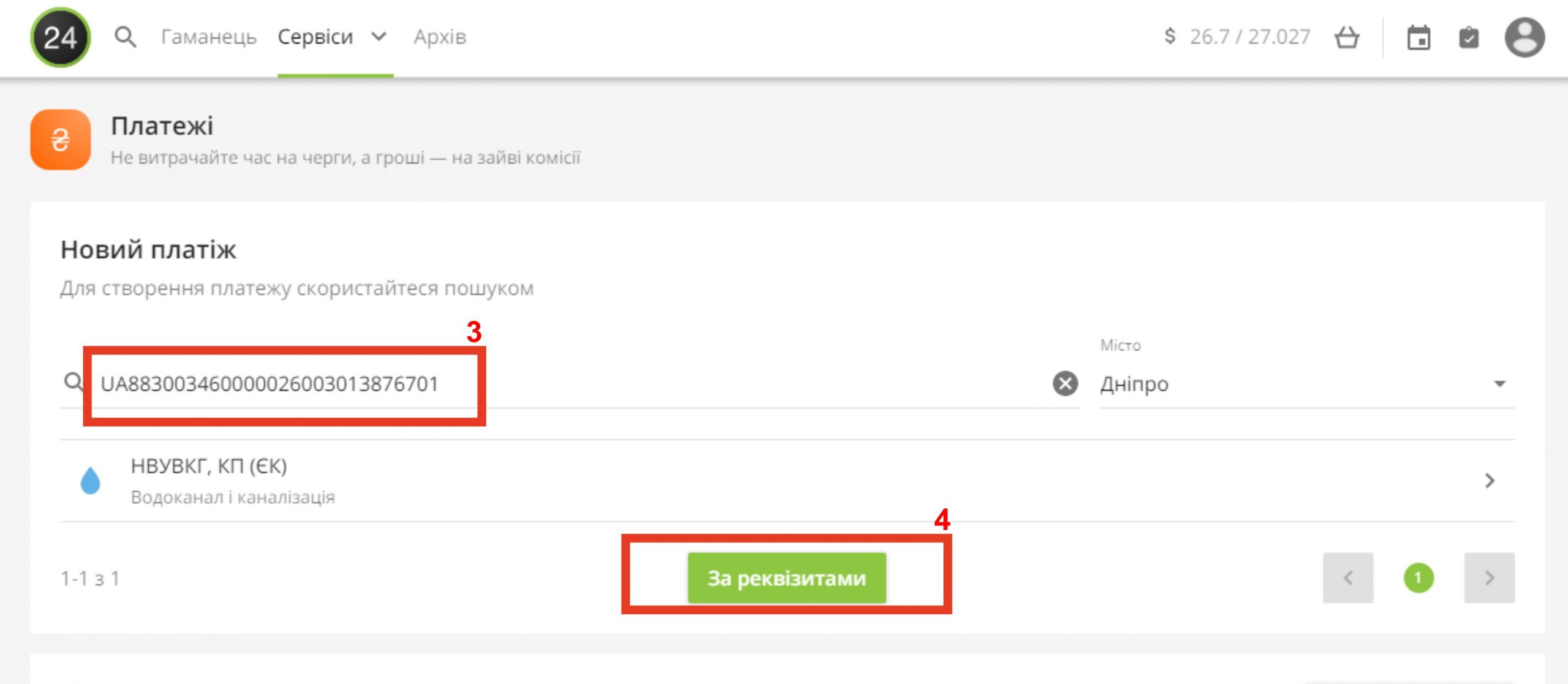Image resolution: width=1568 pixels, height=684 pixels.
Task: Click the Privat24 logo icon
Action: click(x=60, y=37)
